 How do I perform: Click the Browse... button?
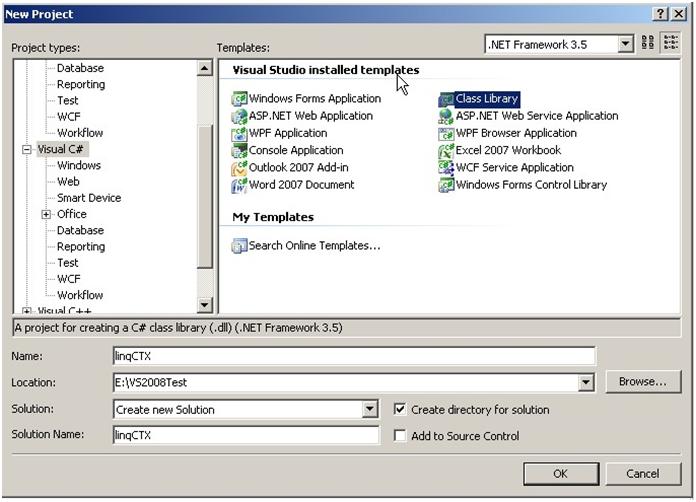643,382
